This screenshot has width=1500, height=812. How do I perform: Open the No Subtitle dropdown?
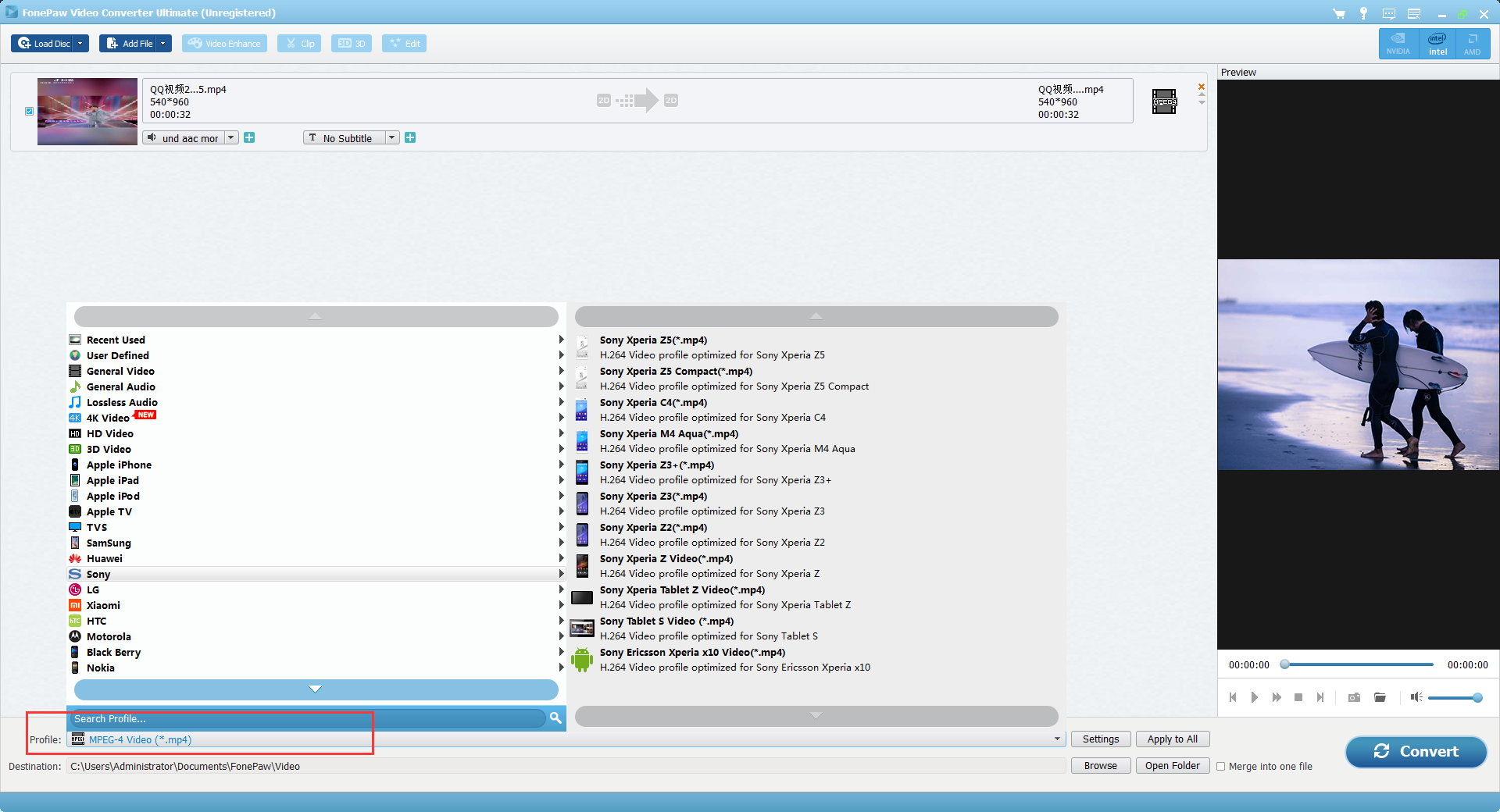coord(391,138)
